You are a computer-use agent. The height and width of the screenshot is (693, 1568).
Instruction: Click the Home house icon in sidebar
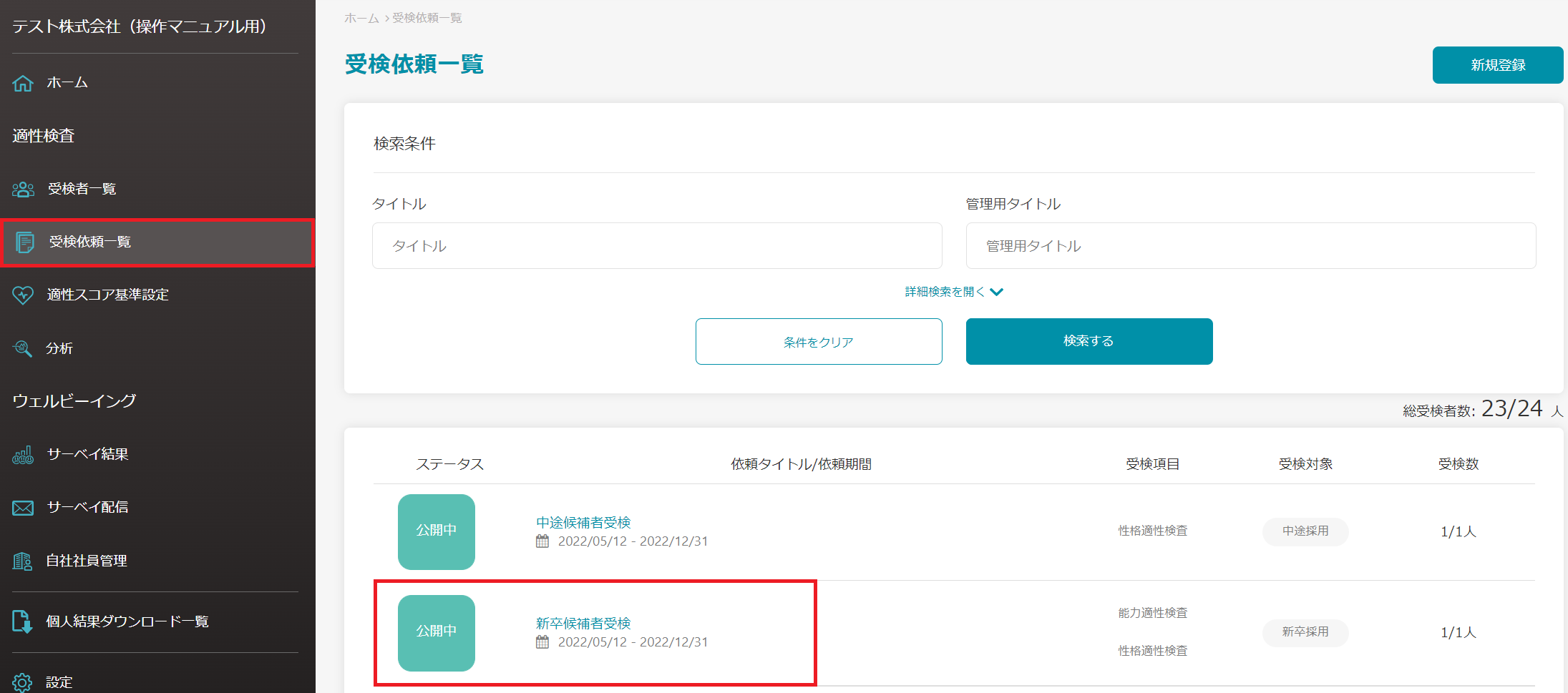tap(23, 83)
